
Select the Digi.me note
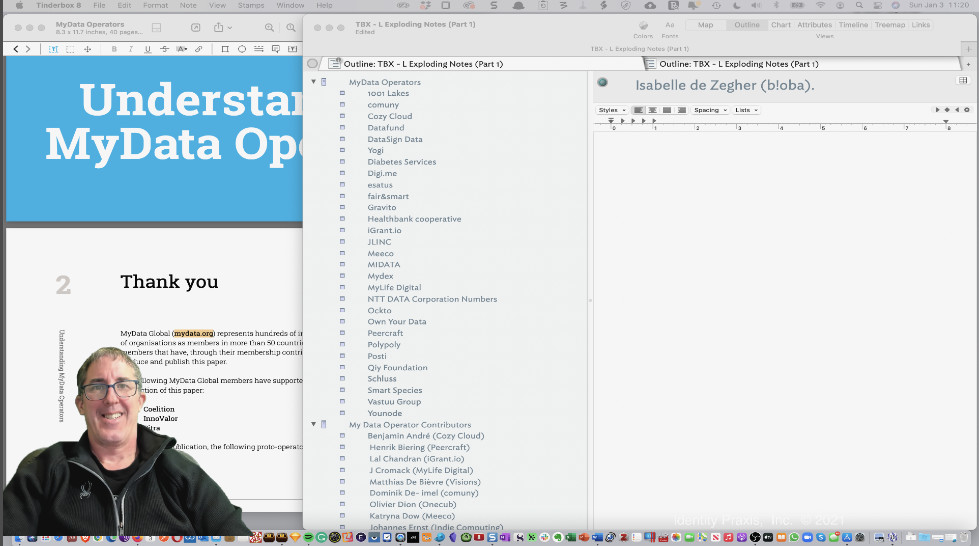[x=382, y=173]
